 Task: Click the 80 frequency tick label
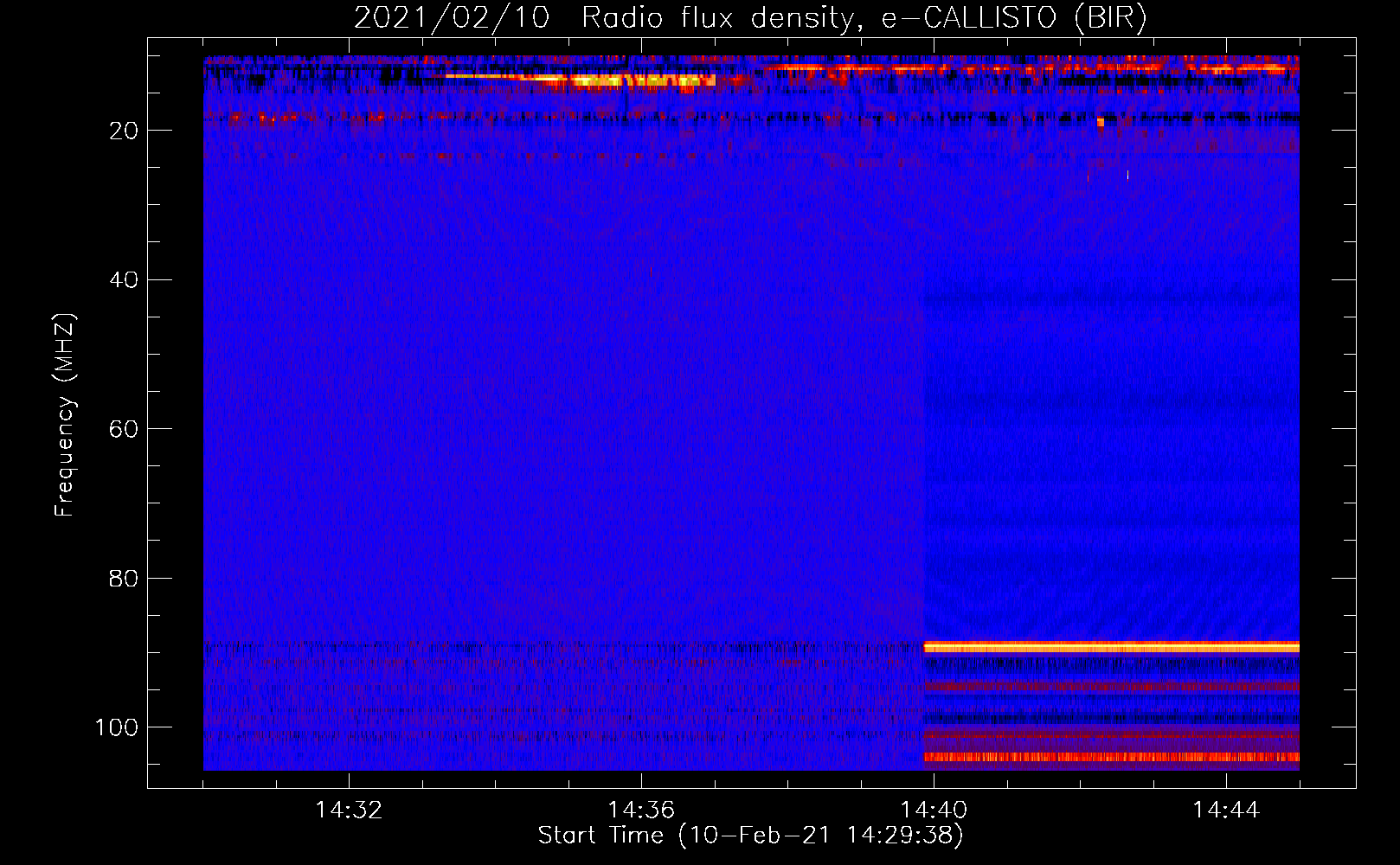(x=124, y=578)
